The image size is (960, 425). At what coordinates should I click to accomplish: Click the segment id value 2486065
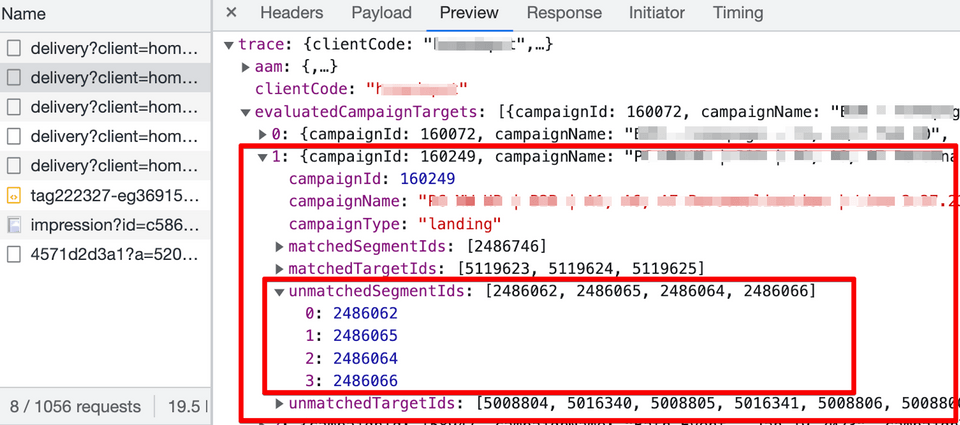pyautogui.click(x=366, y=336)
